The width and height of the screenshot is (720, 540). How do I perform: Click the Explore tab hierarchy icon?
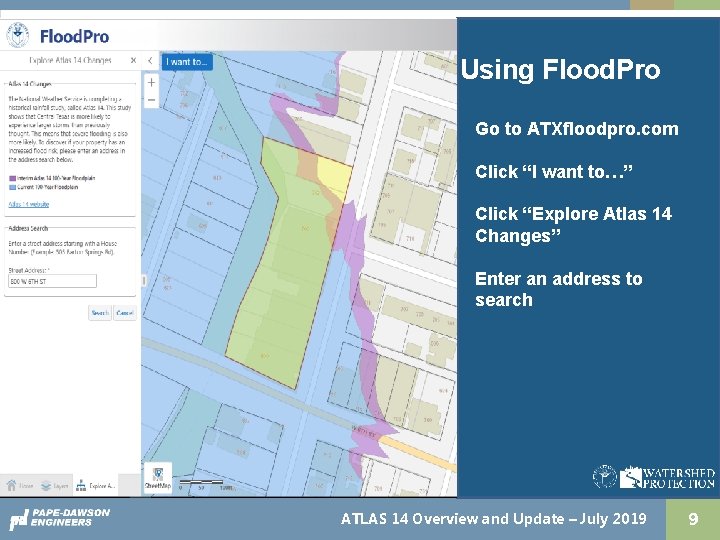[x=81, y=485]
